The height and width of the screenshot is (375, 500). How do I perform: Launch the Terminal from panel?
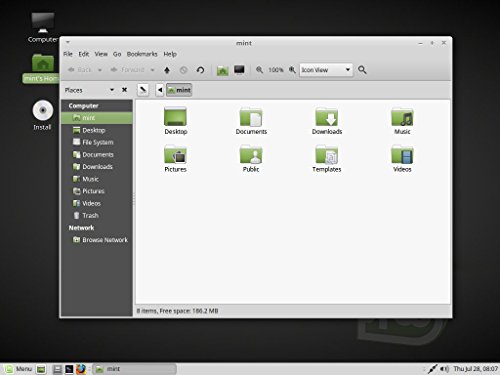tap(69, 369)
